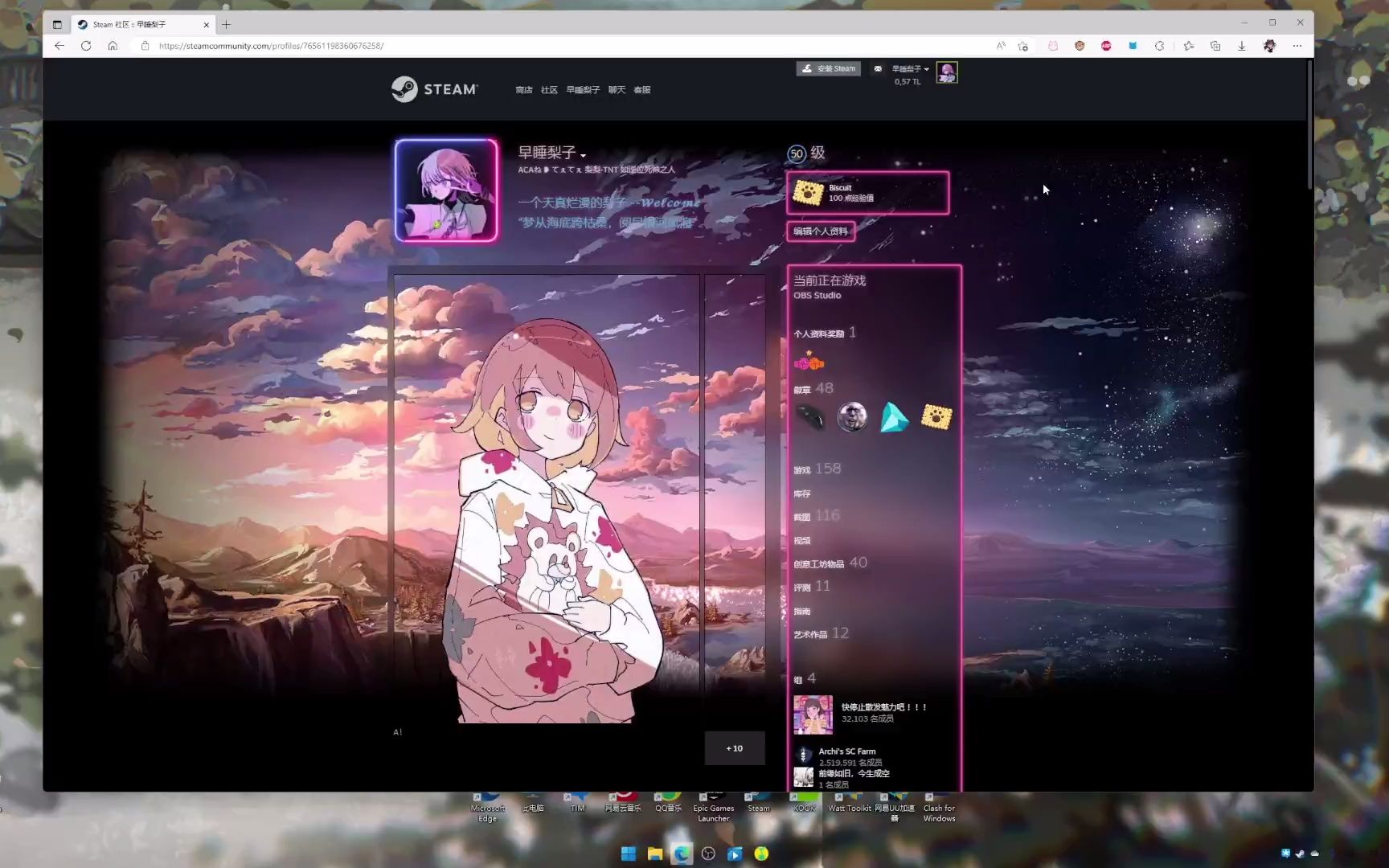Screen dimensions: 1389x868
Task: Open the blue cat extension icon
Action: [x=1133, y=46]
